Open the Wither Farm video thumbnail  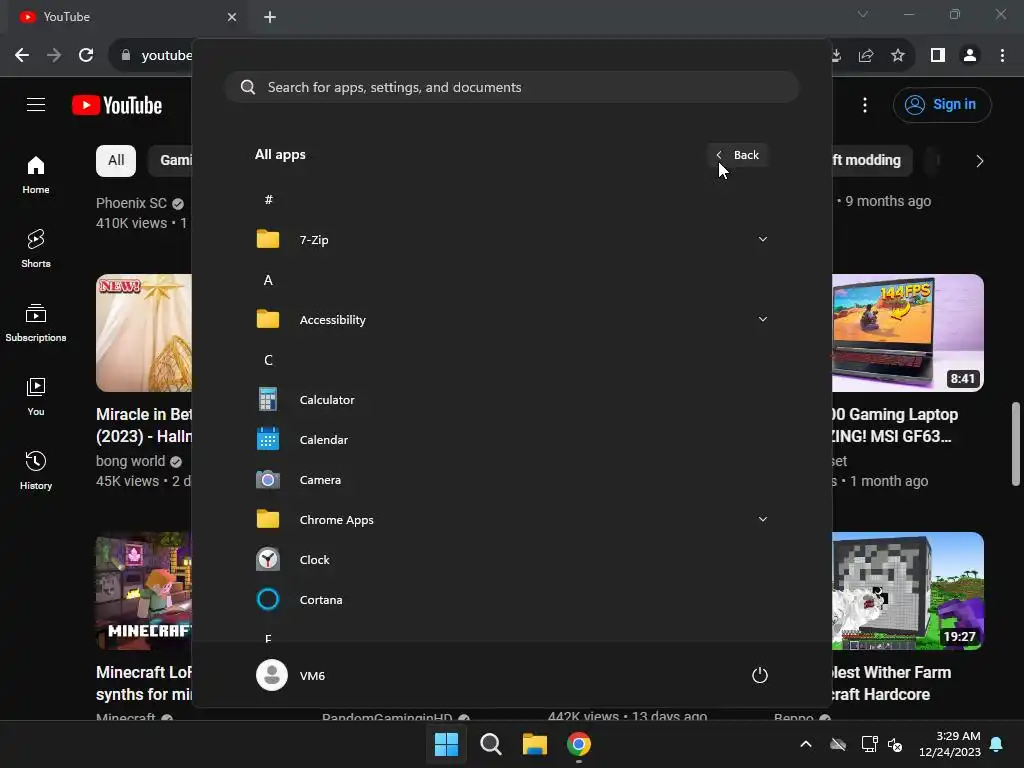click(x=908, y=591)
